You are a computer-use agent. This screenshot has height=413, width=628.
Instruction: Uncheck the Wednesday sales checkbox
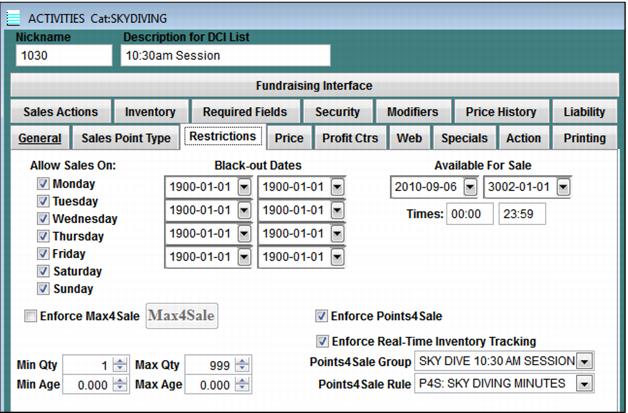pyautogui.click(x=43, y=219)
